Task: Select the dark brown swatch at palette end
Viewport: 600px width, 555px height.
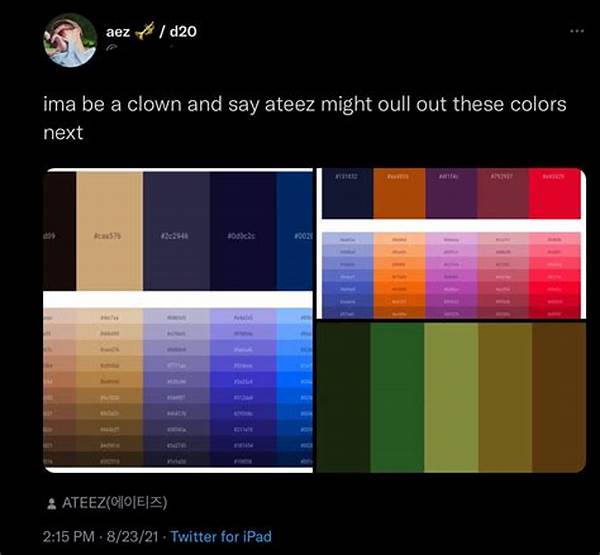Action: coord(559,397)
